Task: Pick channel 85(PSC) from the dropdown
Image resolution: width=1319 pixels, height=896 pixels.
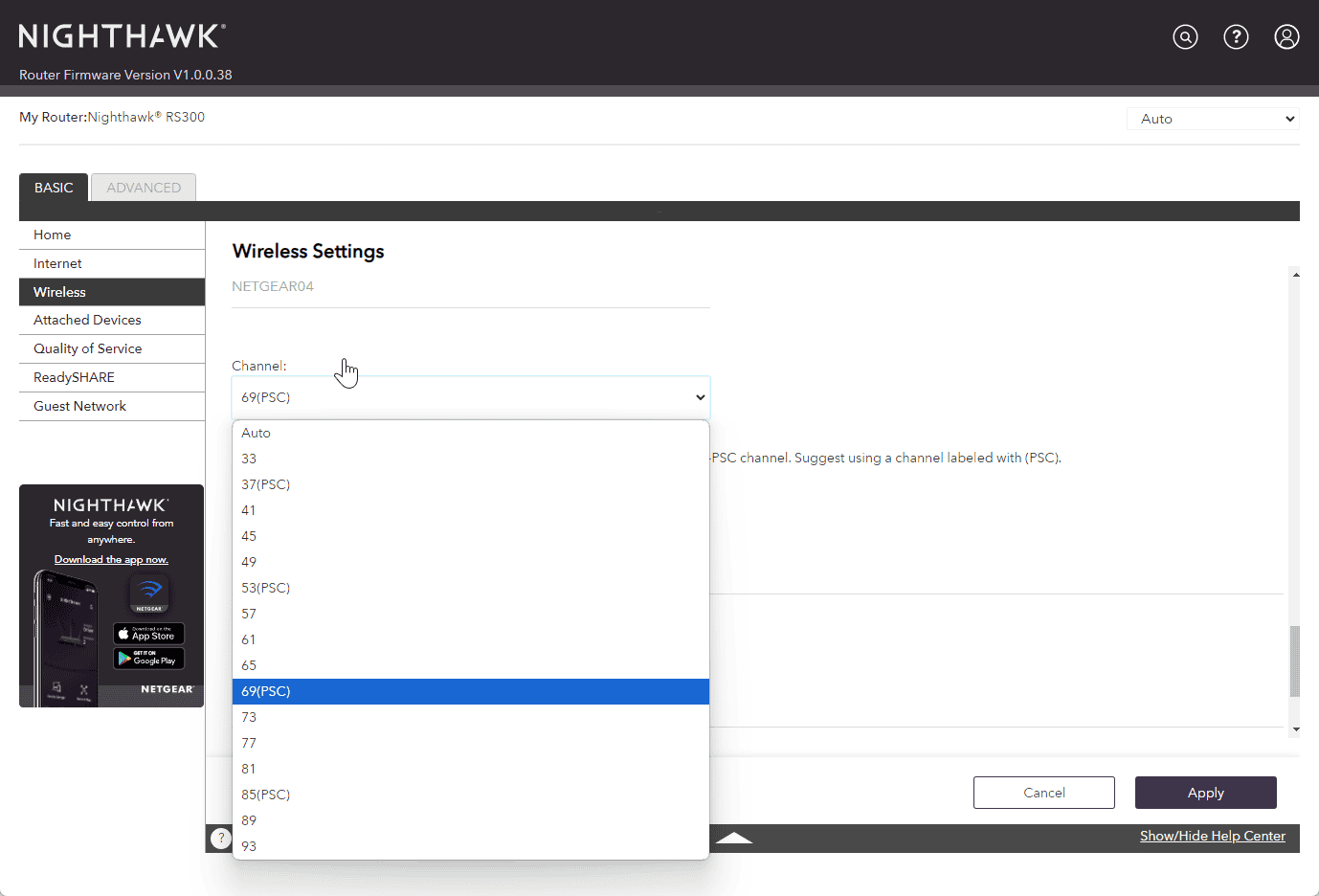Action: point(266,795)
